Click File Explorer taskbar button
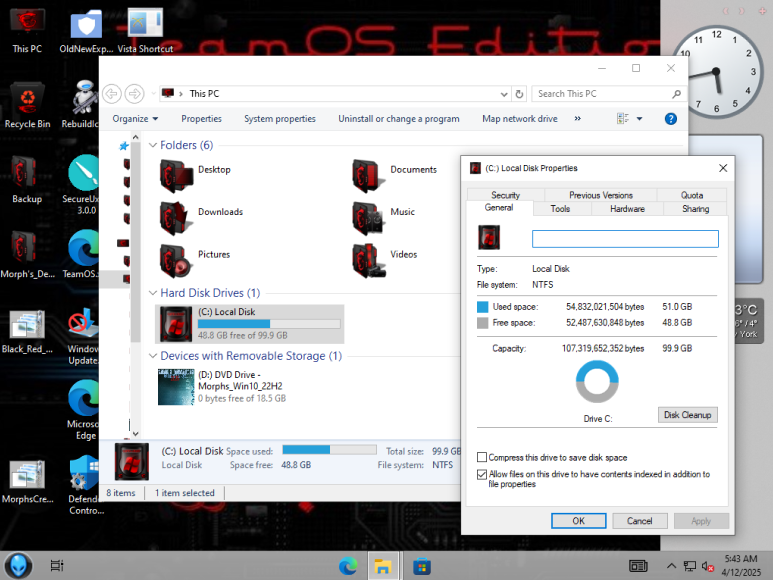This screenshot has height=580, width=773. [x=383, y=566]
